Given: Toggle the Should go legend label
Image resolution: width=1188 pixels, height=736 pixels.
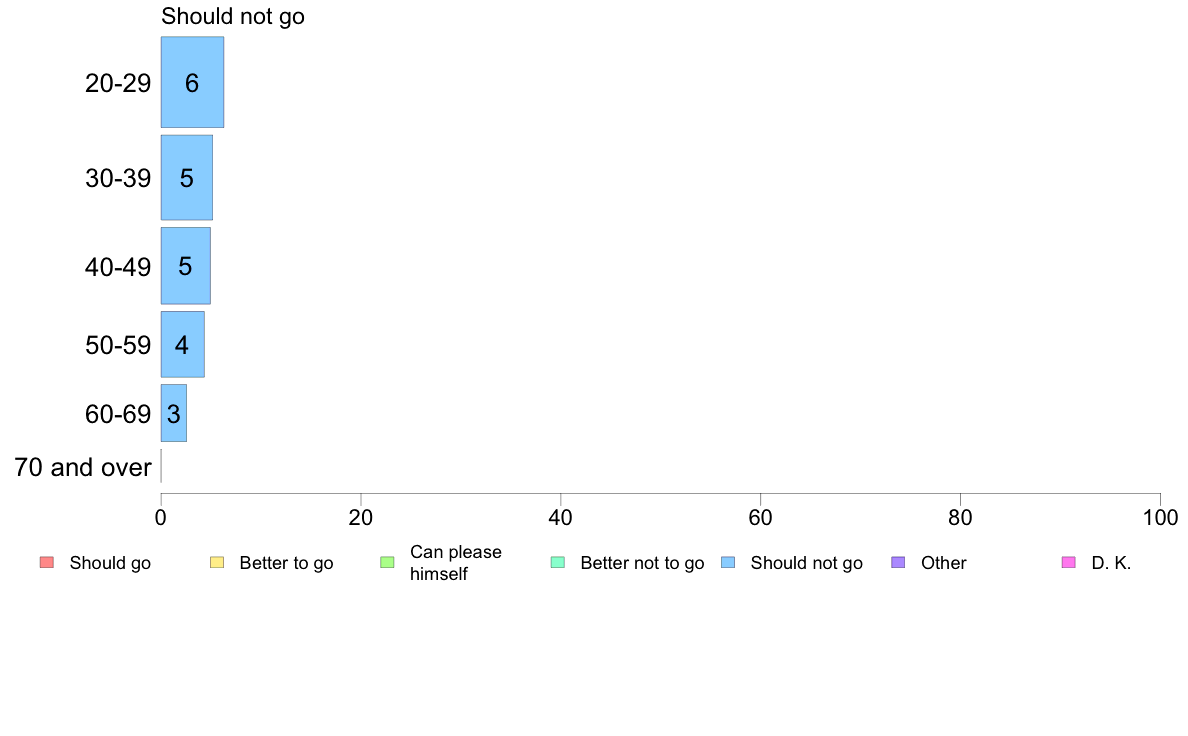Looking at the screenshot, I should pyautogui.click(x=110, y=563).
